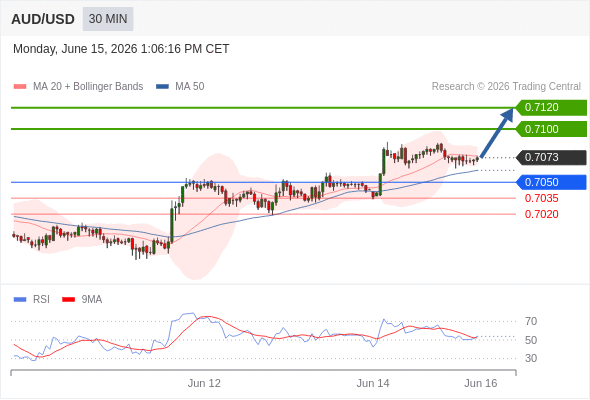The height and width of the screenshot is (400, 590).
Task: Toggle the RSI legend entry
Action: [x=32, y=300]
